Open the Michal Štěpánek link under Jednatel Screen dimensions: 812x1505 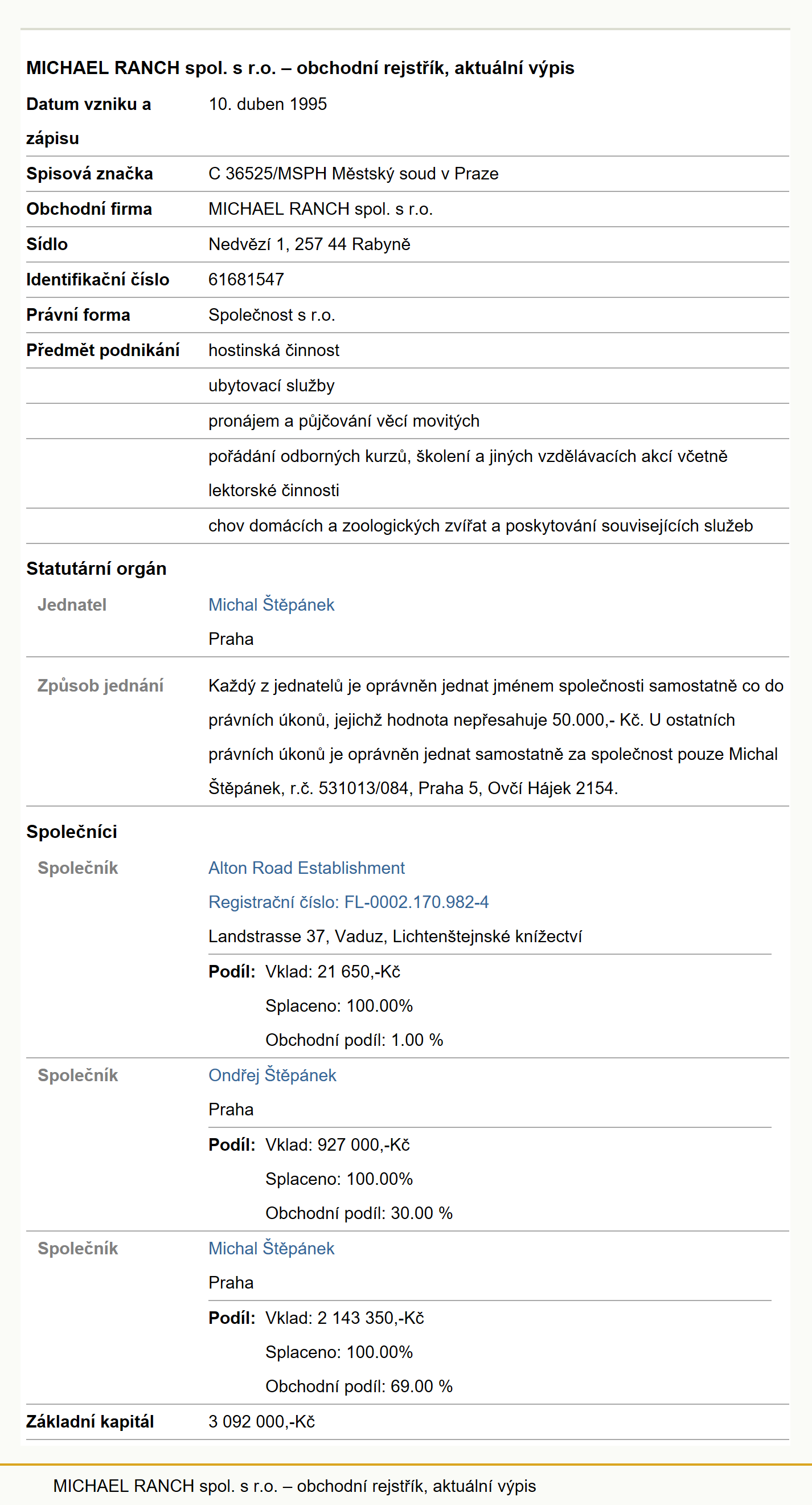[x=271, y=605]
